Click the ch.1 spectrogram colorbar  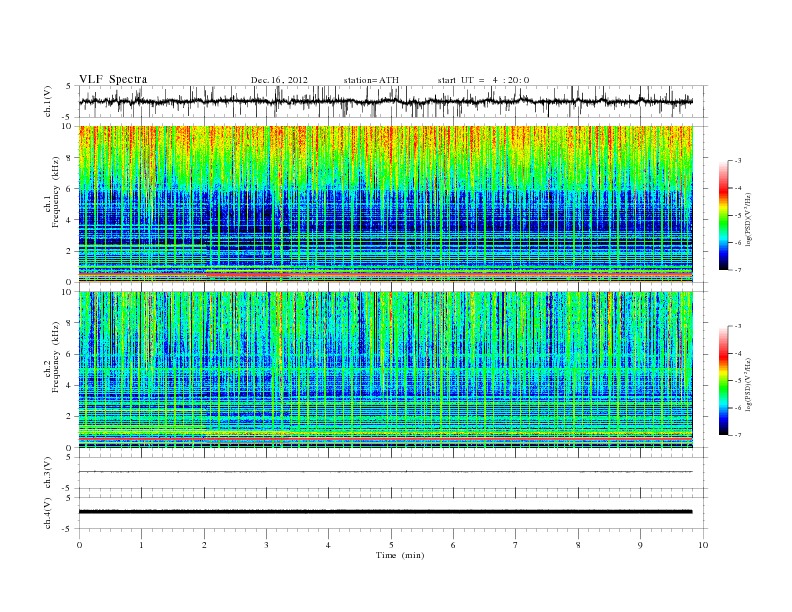pos(724,215)
